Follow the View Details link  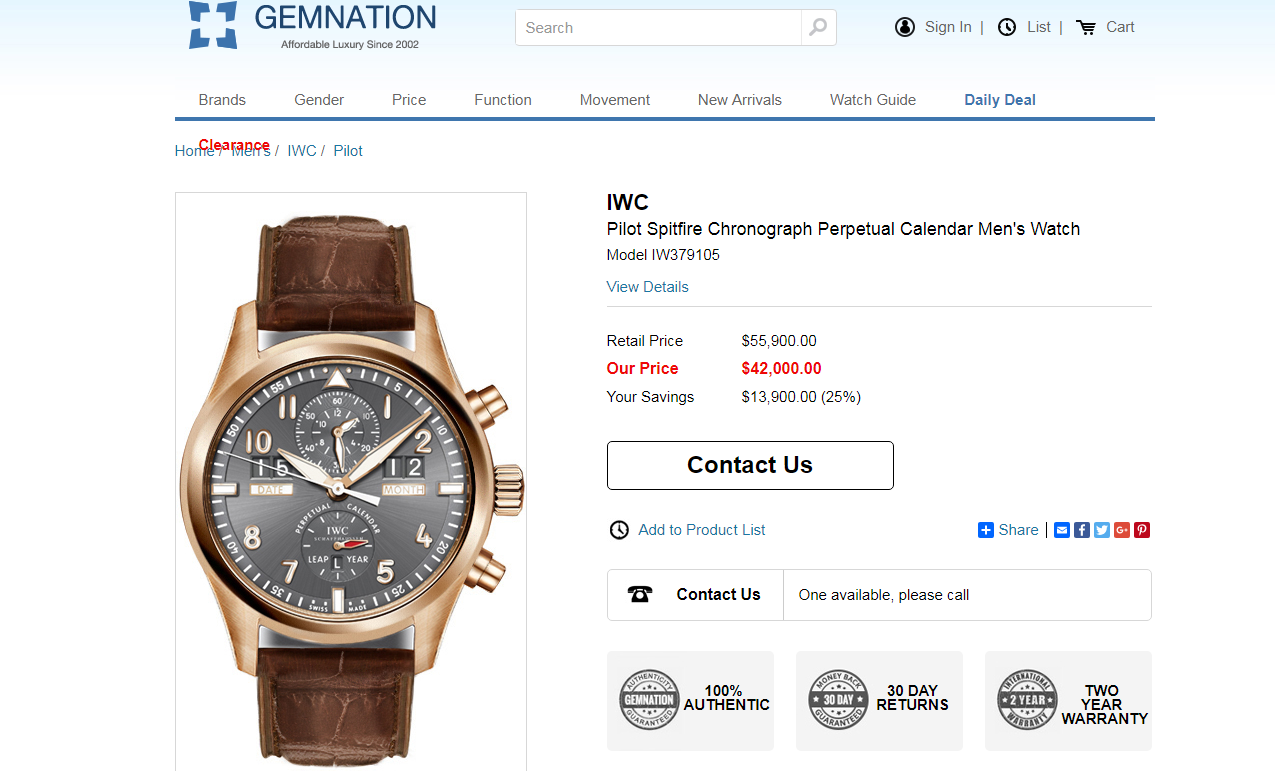click(x=647, y=287)
